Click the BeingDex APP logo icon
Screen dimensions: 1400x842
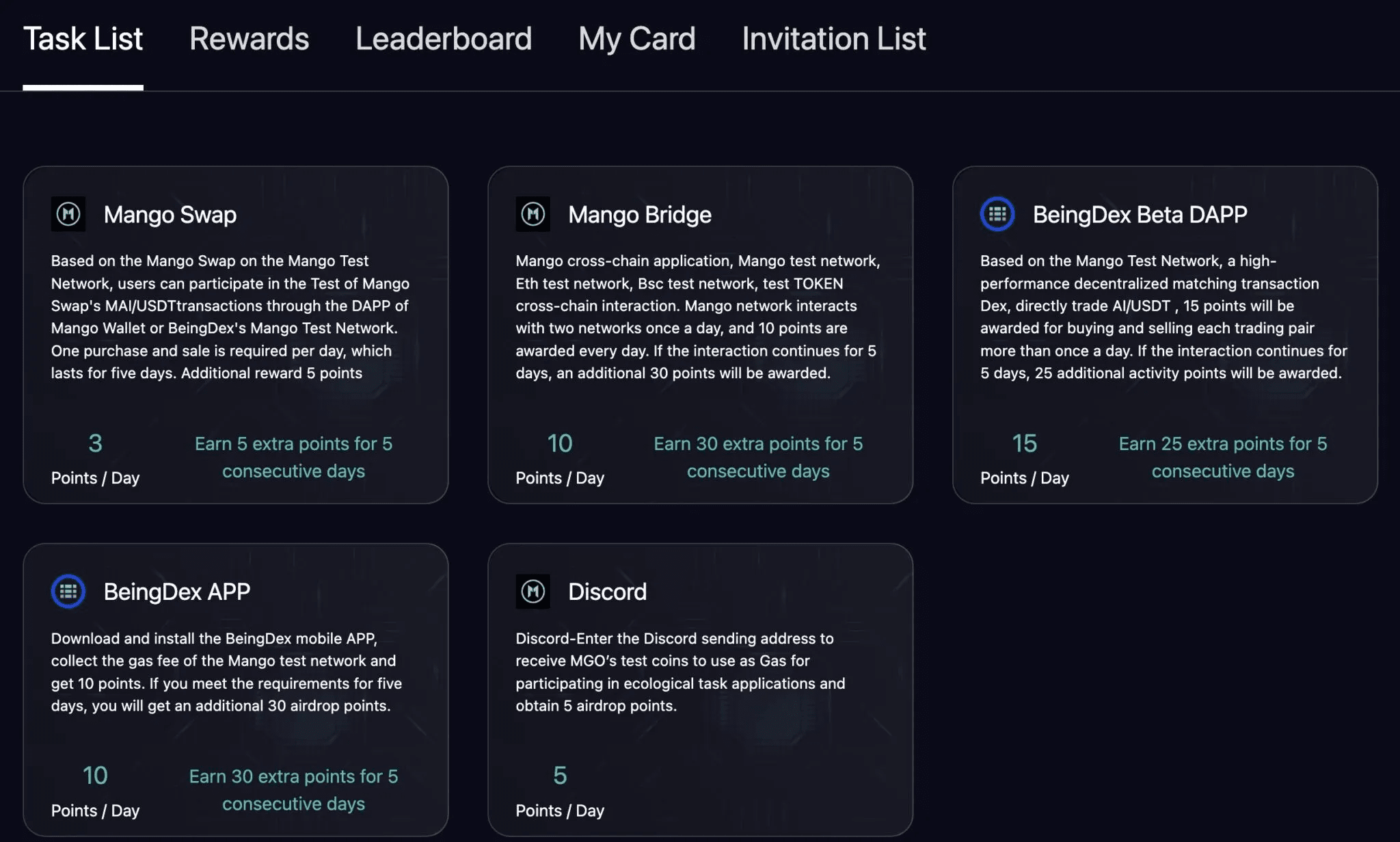[68, 592]
